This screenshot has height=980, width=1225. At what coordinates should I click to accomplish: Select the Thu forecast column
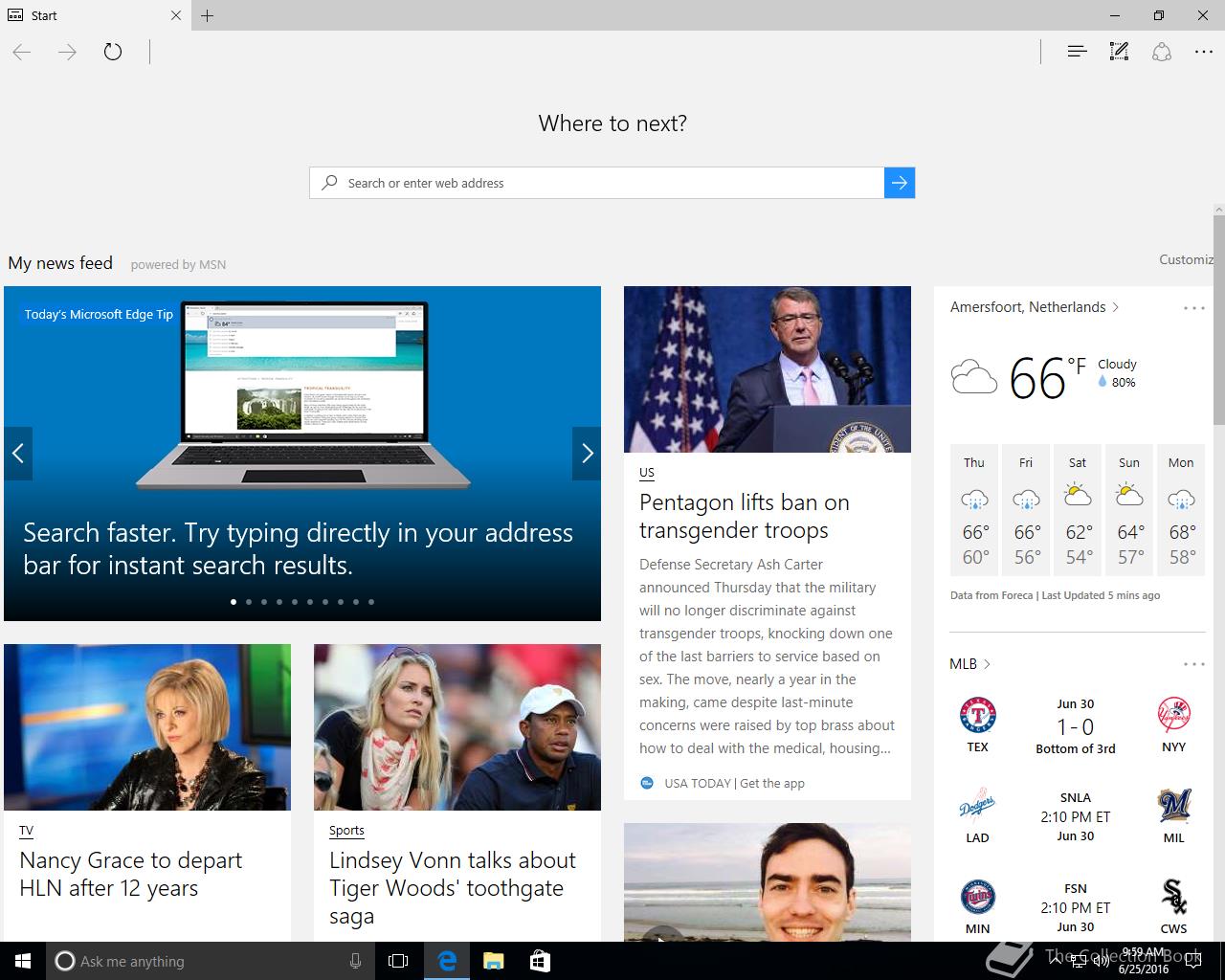974,510
